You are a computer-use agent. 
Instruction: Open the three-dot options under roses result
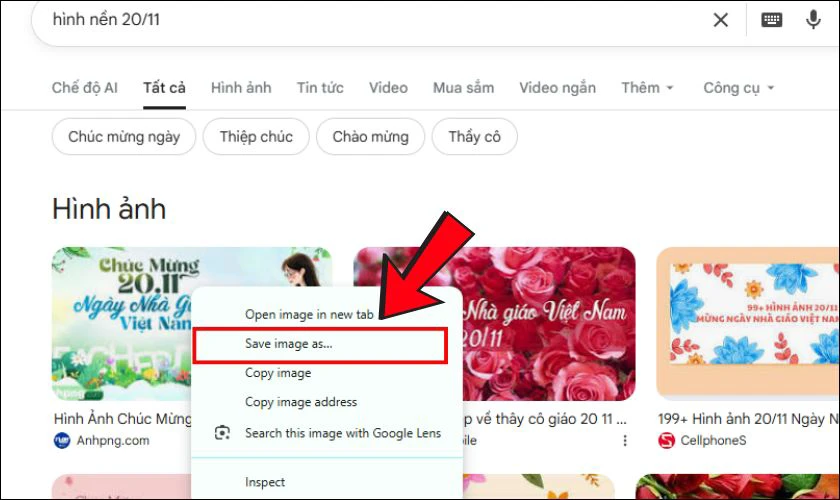(x=625, y=441)
